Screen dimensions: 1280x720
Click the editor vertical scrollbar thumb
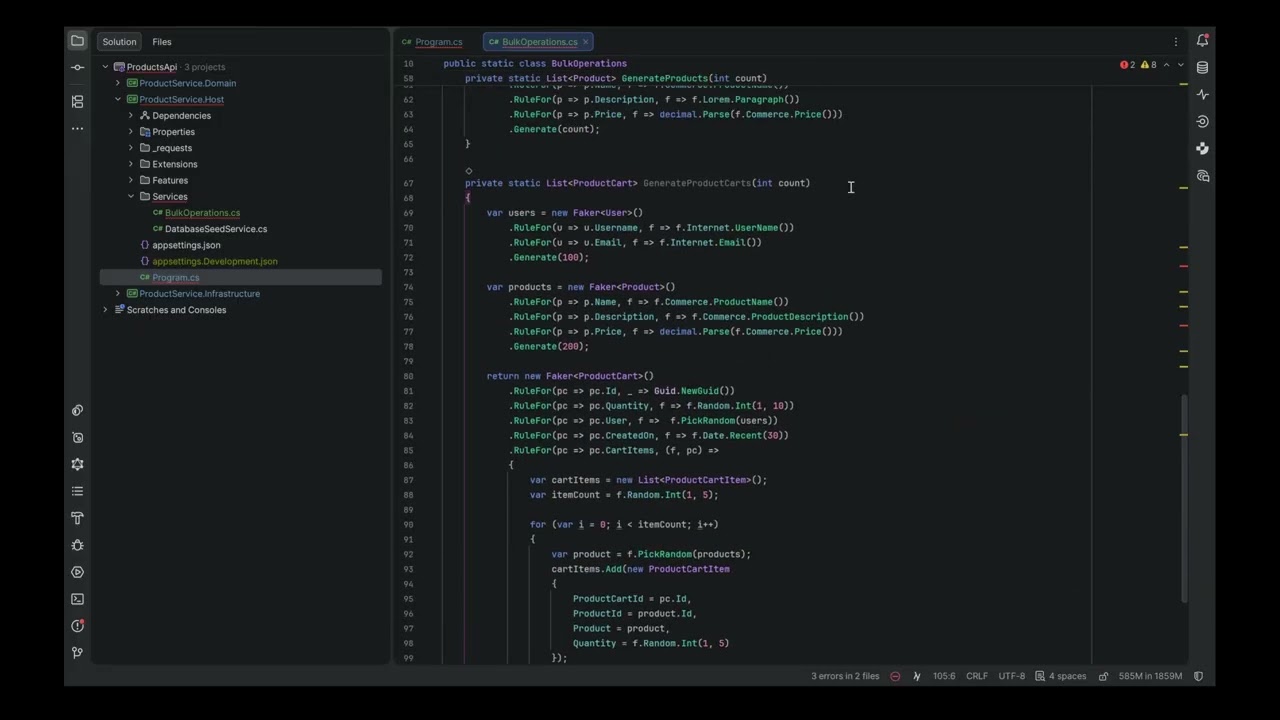pos(1185,498)
